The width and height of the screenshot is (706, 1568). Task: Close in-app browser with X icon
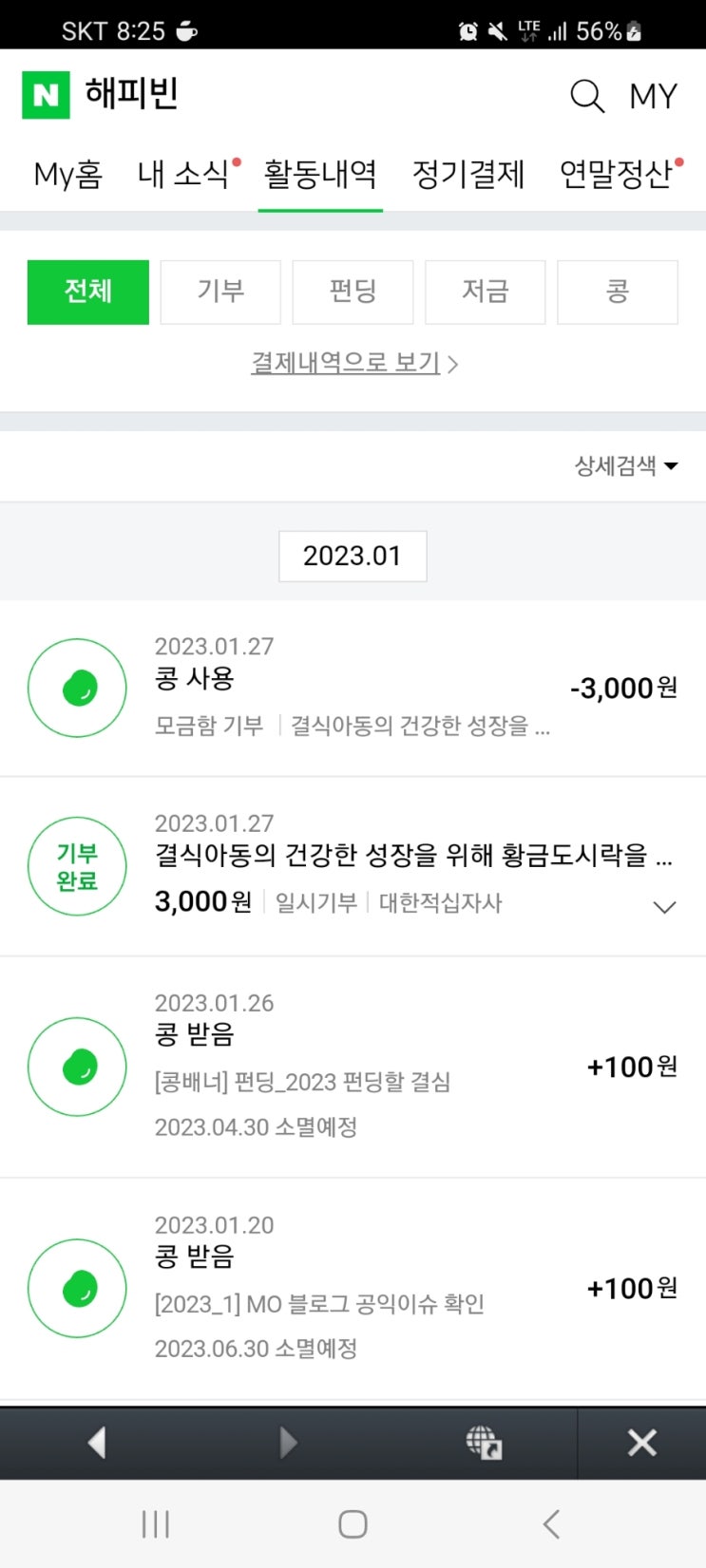point(641,1443)
